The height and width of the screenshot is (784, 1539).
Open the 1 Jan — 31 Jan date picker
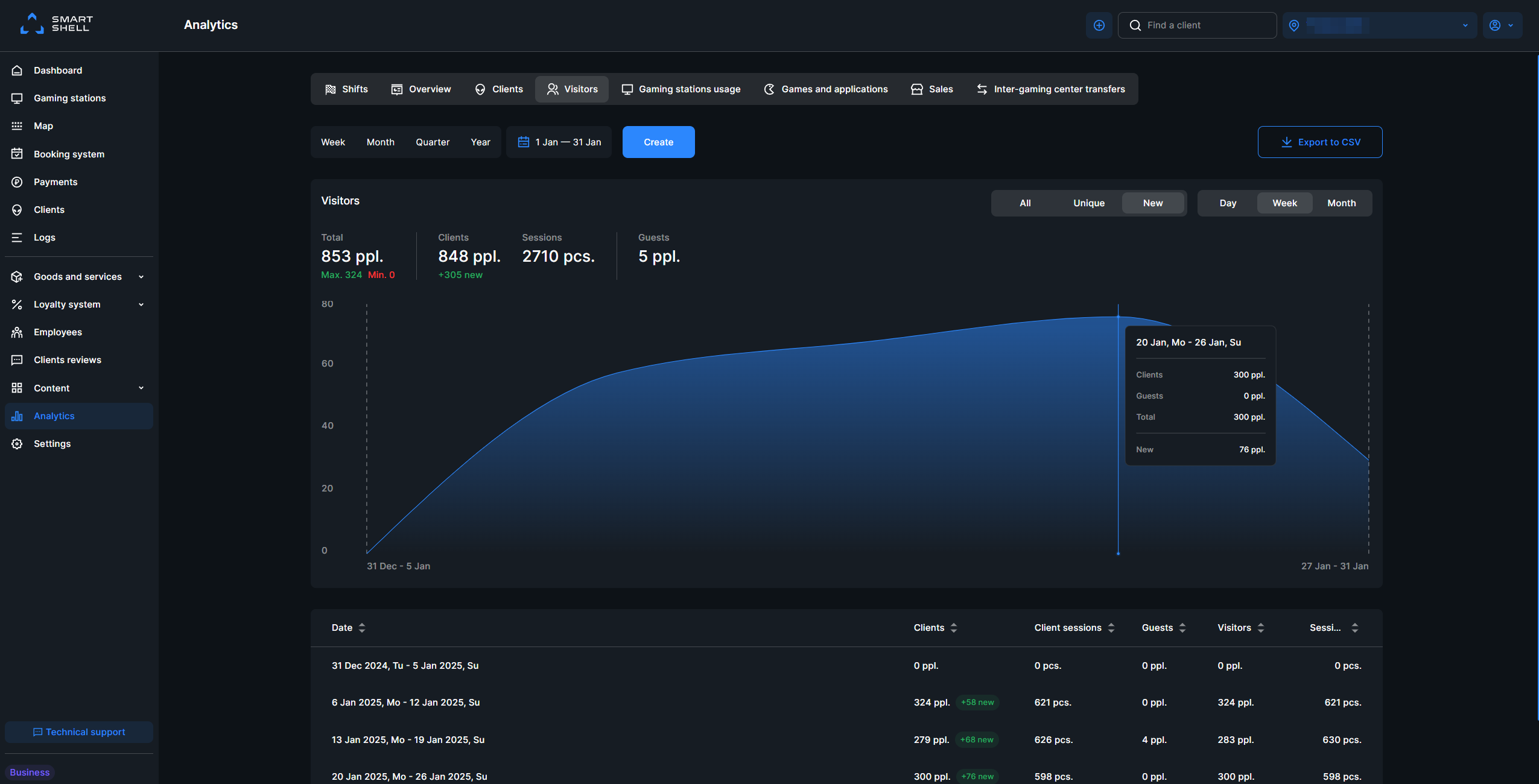click(x=559, y=142)
